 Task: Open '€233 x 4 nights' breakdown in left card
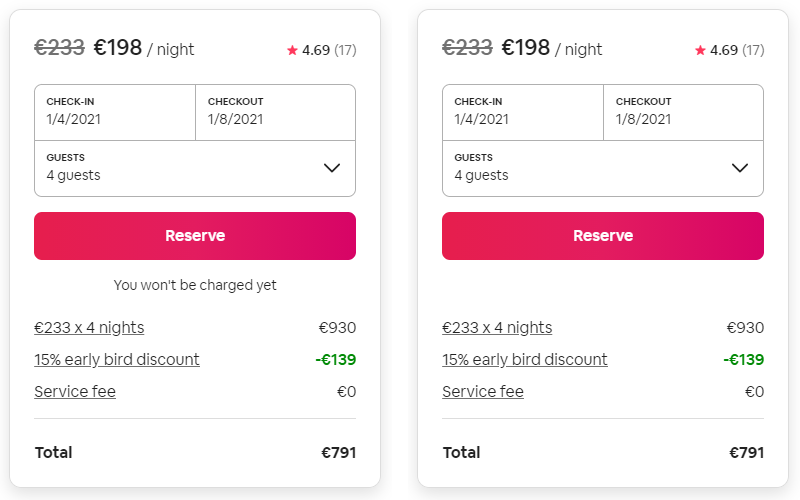tap(89, 327)
